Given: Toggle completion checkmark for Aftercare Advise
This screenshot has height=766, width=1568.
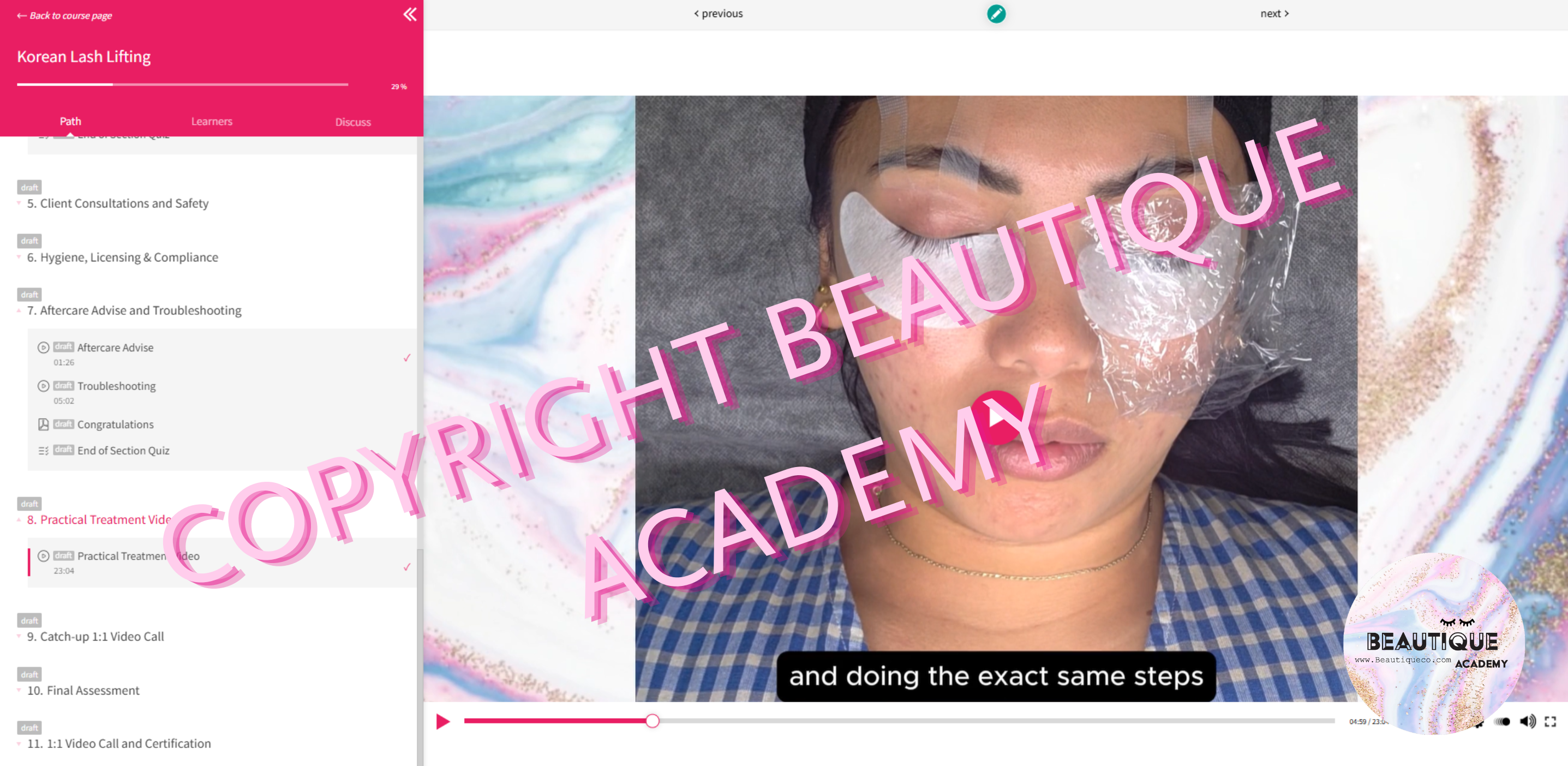Looking at the screenshot, I should [406, 357].
